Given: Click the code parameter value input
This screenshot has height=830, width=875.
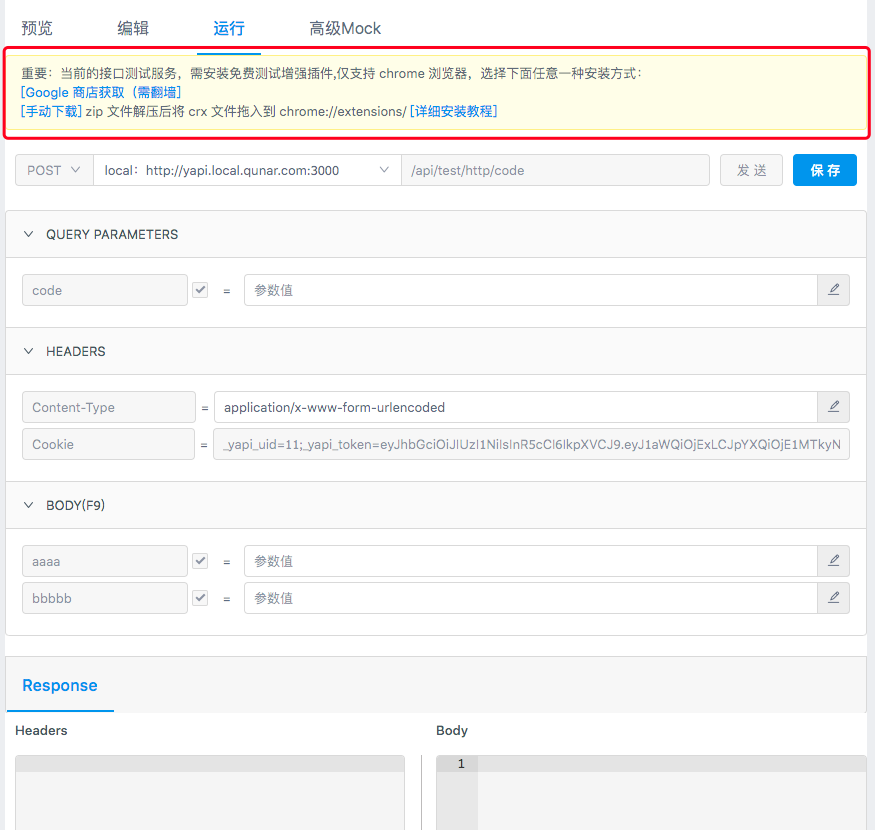Looking at the screenshot, I should (x=530, y=290).
